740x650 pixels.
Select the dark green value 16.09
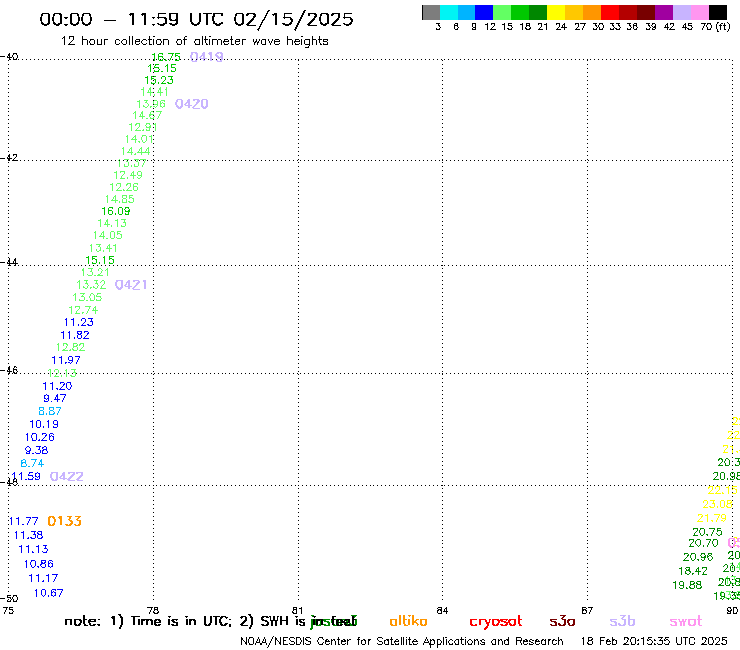coord(116,211)
